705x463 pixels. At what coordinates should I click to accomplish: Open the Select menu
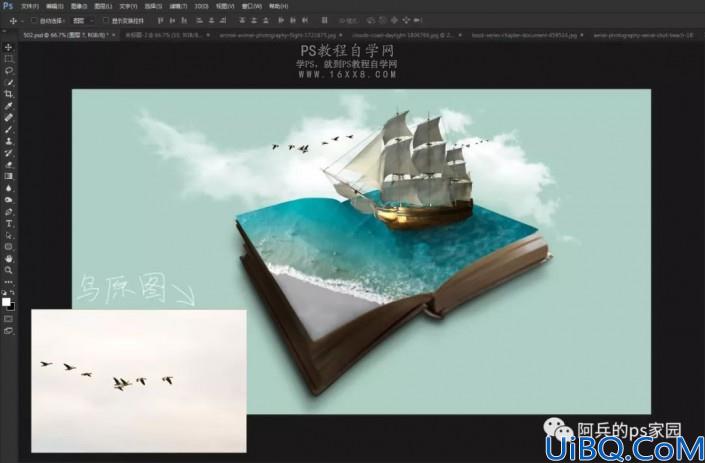(x=153, y=6)
